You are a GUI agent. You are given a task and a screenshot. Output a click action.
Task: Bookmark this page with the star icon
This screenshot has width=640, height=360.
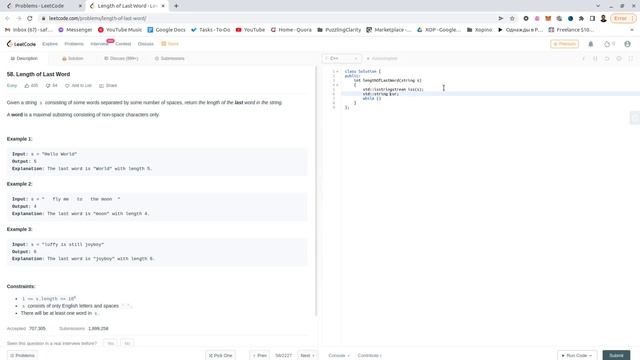512,18
